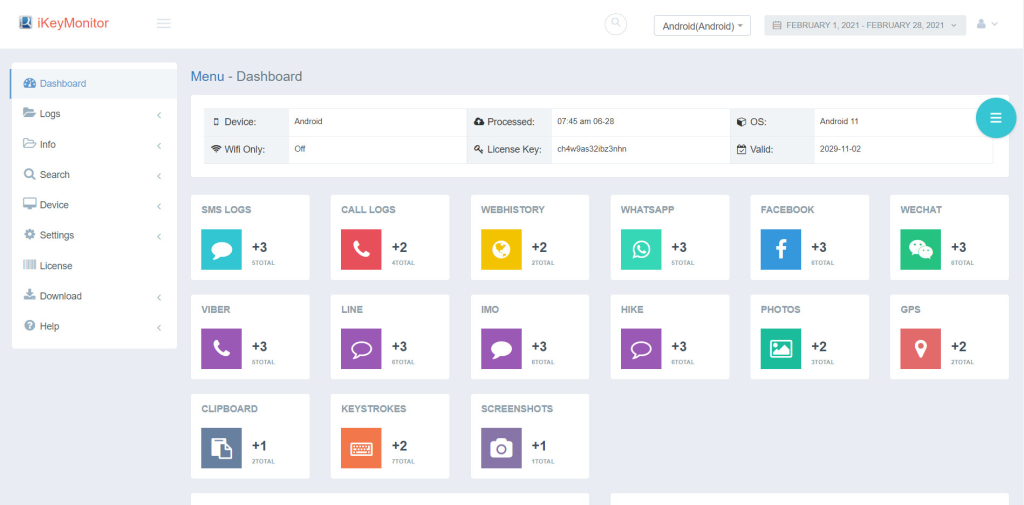The height and width of the screenshot is (505, 1024).
Task: Open the License sidebar item
Action: (94, 266)
